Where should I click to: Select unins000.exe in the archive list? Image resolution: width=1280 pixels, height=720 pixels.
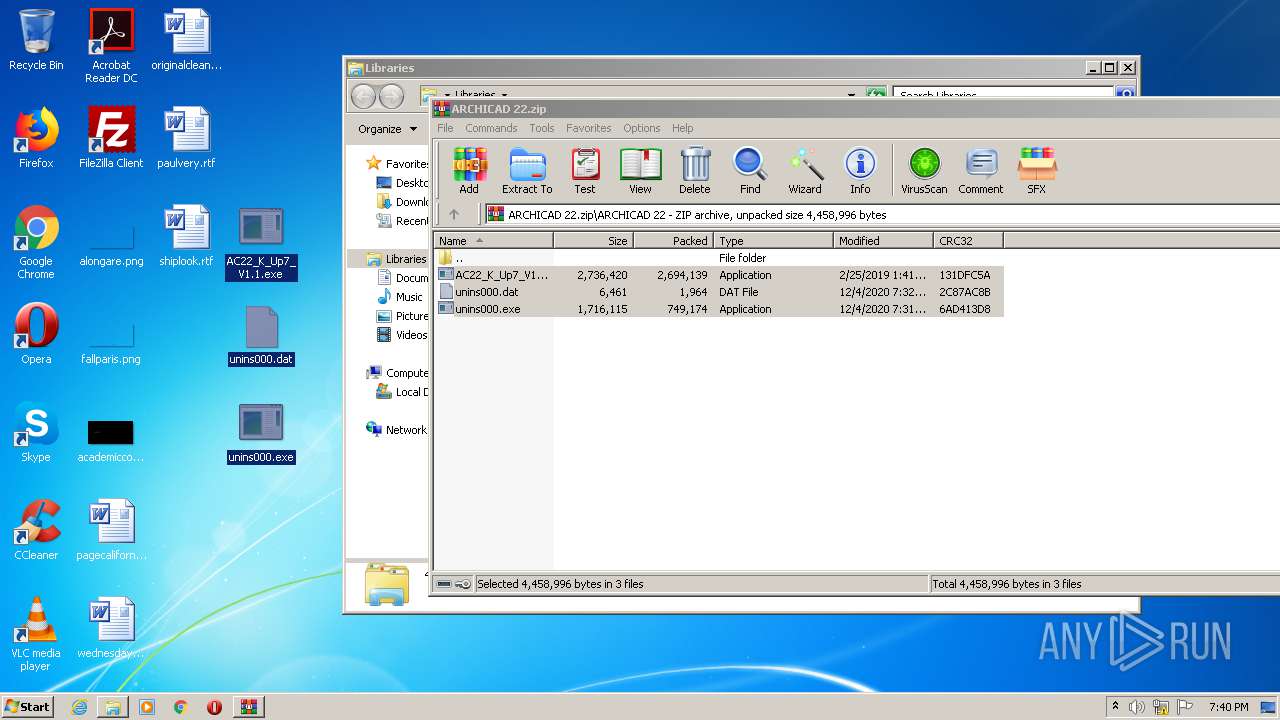719,309
